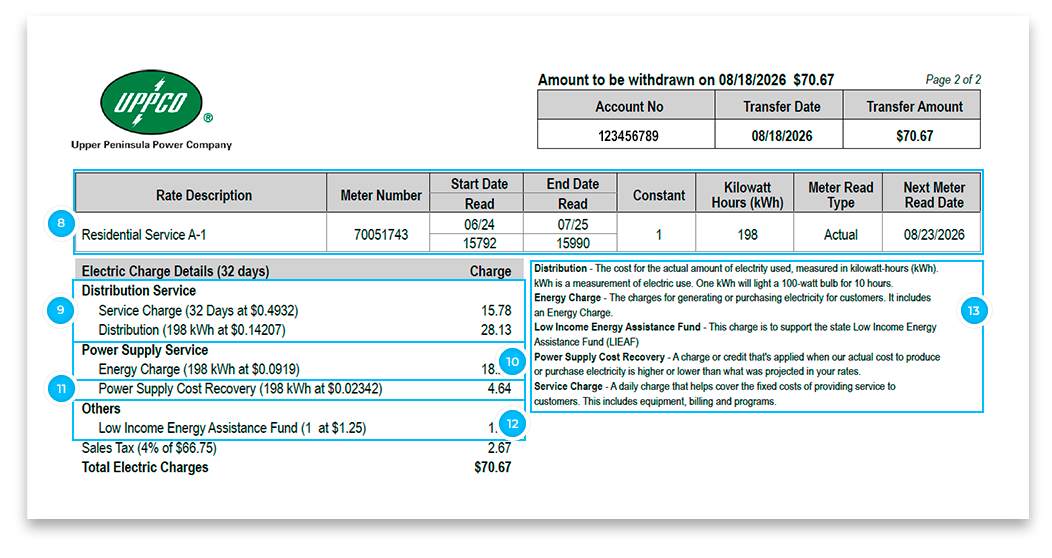Click the 'End Date' header
Viewport: 1052px width, 558px height.
pos(572,184)
